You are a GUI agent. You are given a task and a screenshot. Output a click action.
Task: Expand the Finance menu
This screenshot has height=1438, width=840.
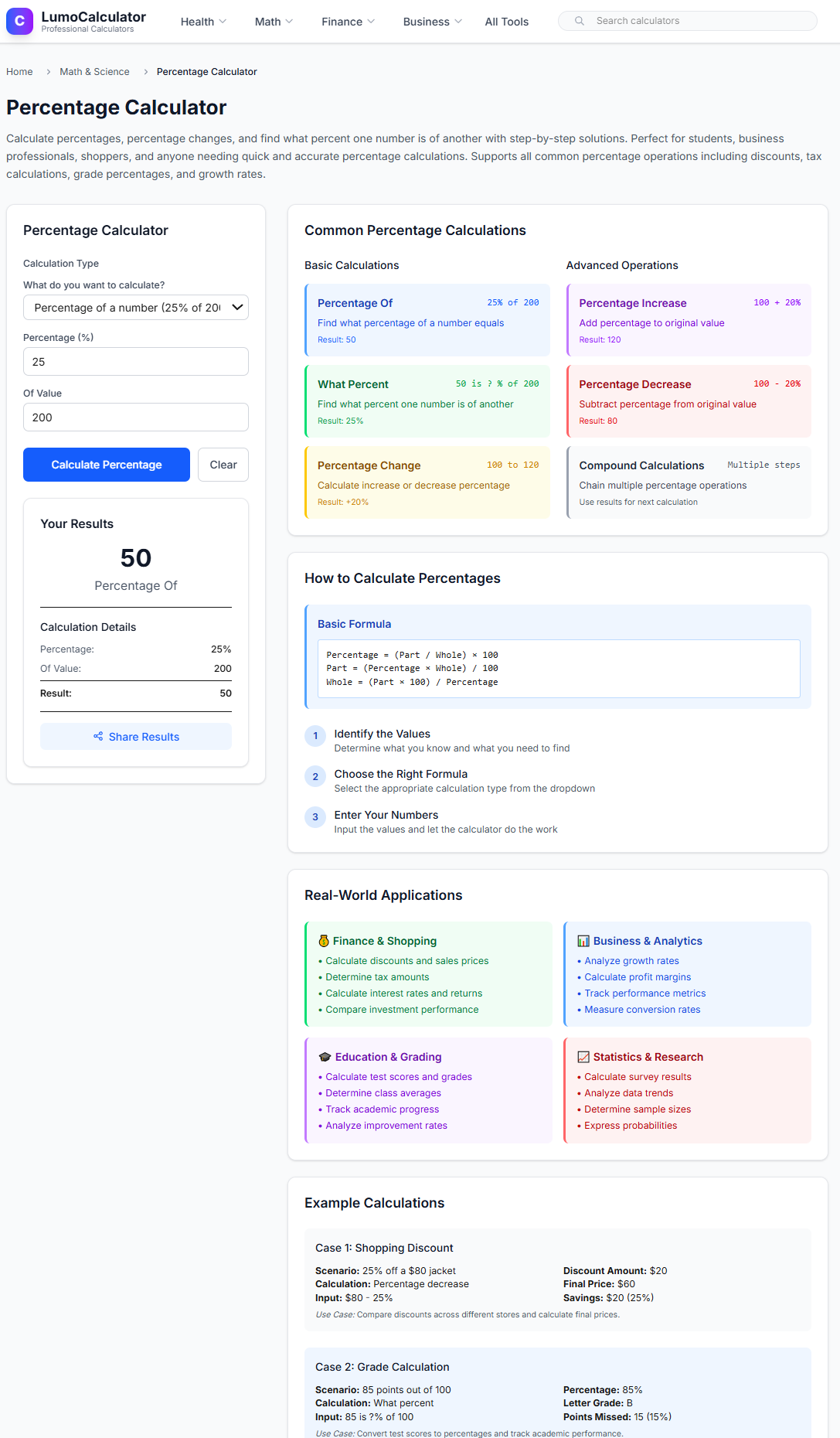pos(348,22)
